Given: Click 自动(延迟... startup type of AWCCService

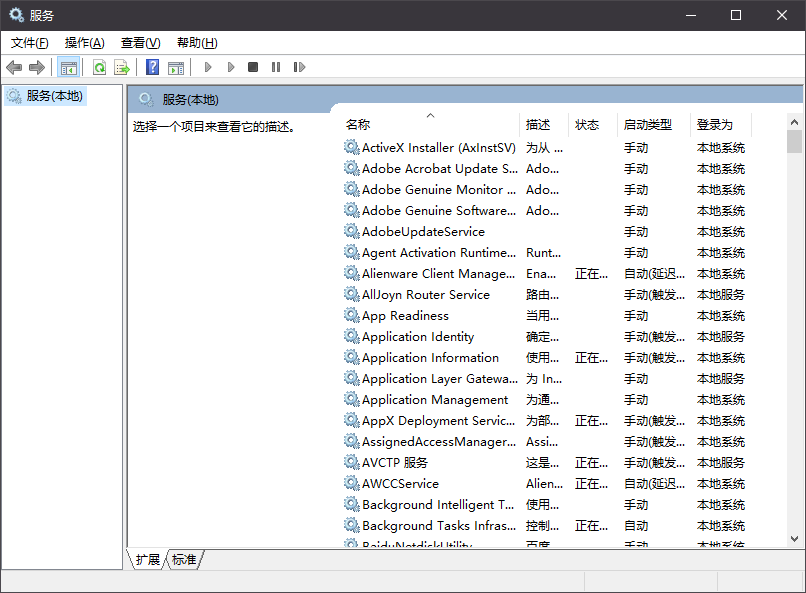Looking at the screenshot, I should pos(654,483).
